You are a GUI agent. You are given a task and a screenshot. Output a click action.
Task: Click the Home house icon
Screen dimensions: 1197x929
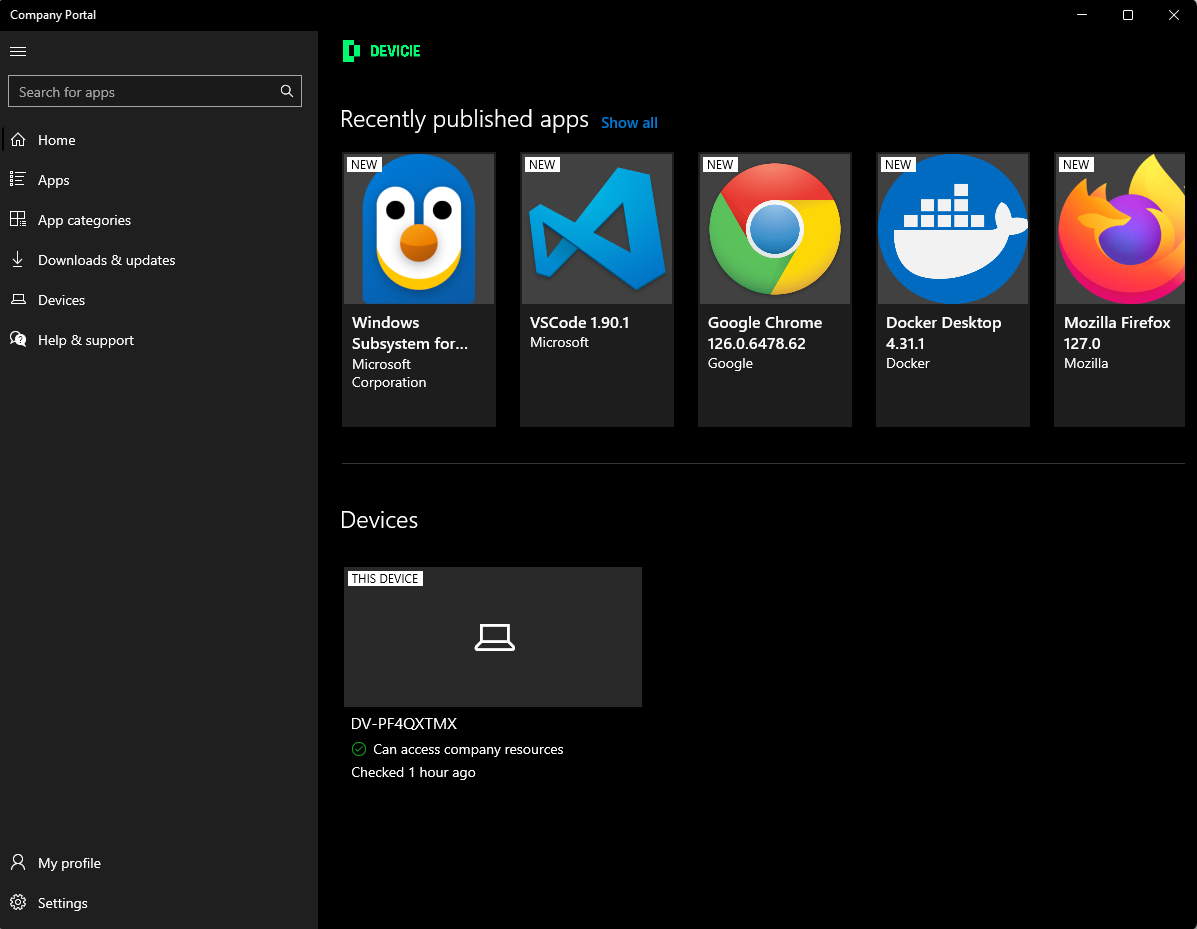pyautogui.click(x=18, y=140)
